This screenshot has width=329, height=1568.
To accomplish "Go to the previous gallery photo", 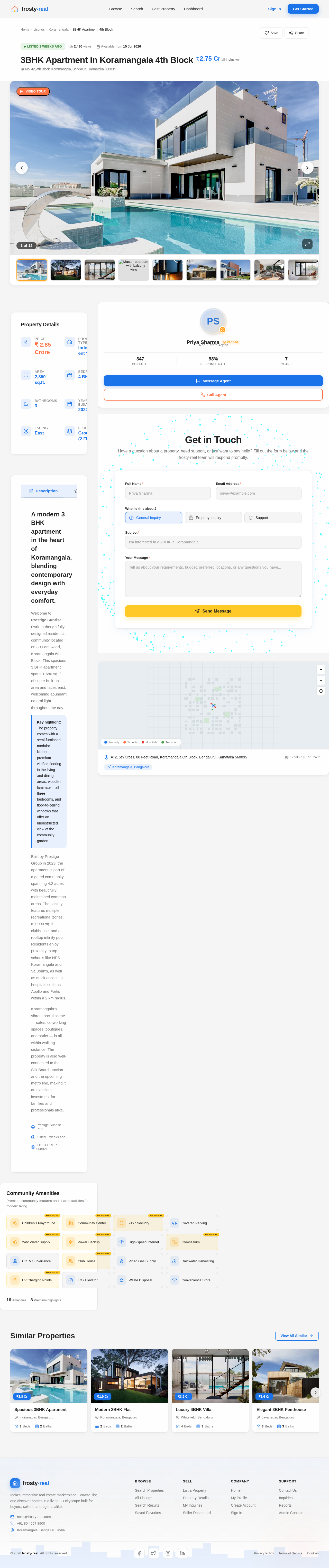I will point(21,168).
